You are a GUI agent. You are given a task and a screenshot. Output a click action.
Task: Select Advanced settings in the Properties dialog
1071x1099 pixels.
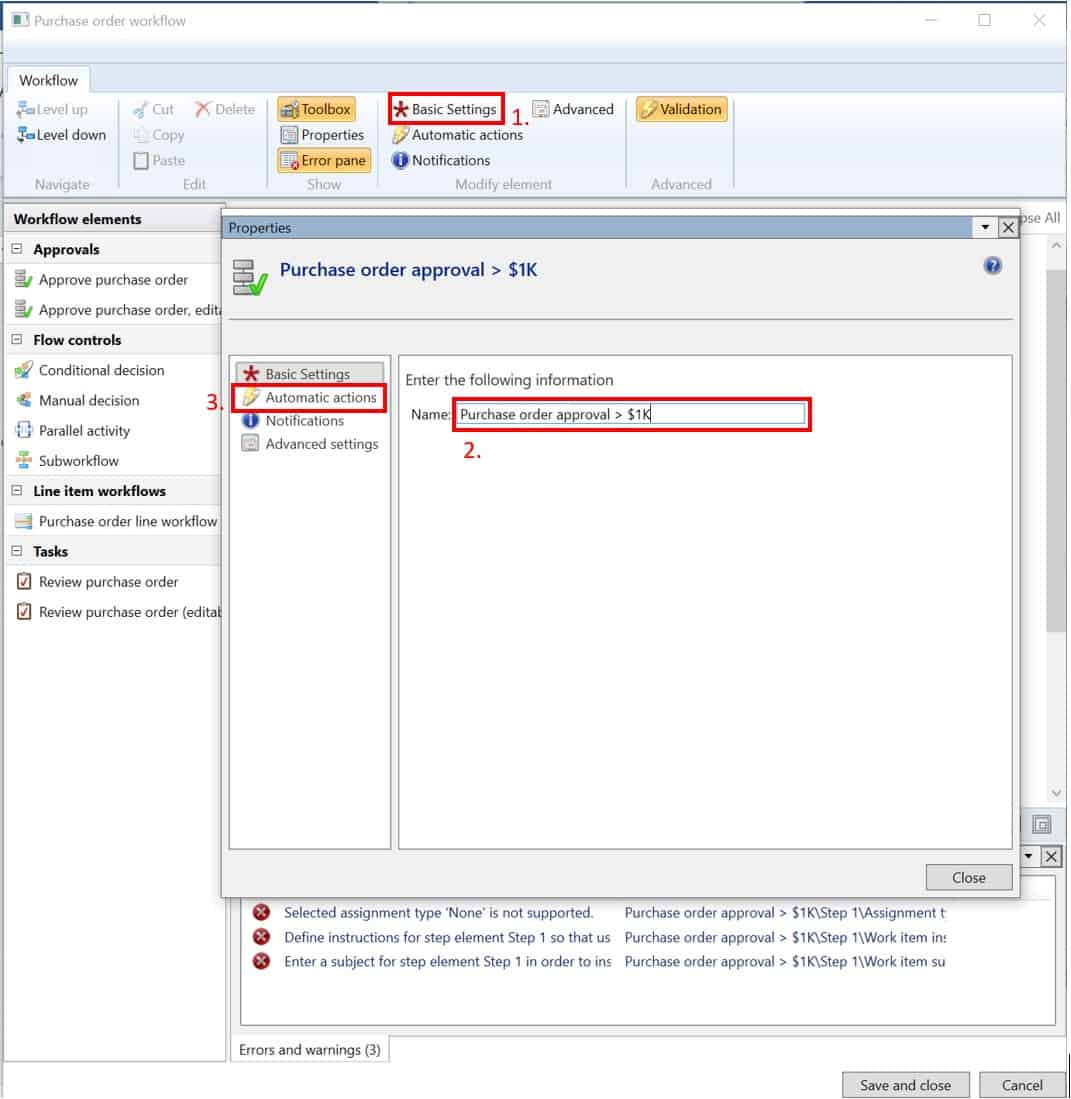[319, 444]
